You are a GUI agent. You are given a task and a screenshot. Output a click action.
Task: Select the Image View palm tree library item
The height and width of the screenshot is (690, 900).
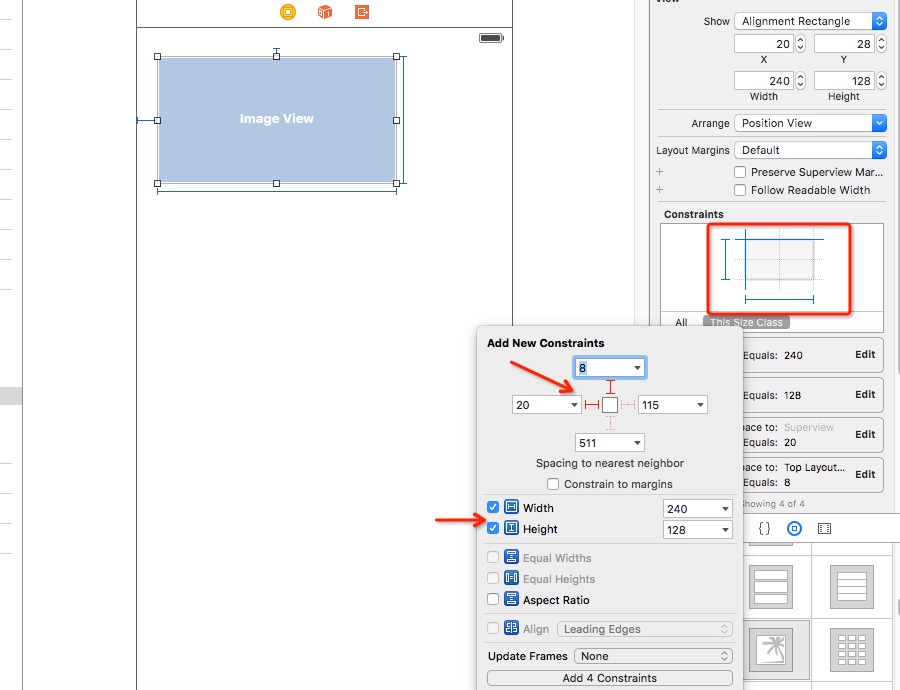click(x=771, y=650)
